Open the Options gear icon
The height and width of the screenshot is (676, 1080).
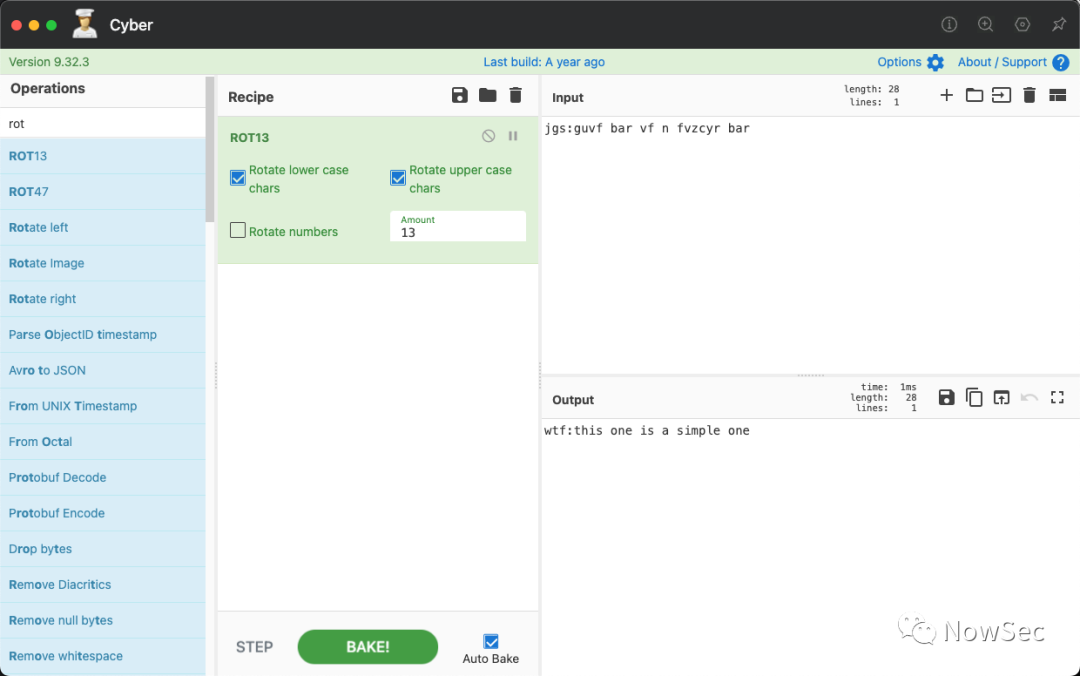click(x=935, y=62)
